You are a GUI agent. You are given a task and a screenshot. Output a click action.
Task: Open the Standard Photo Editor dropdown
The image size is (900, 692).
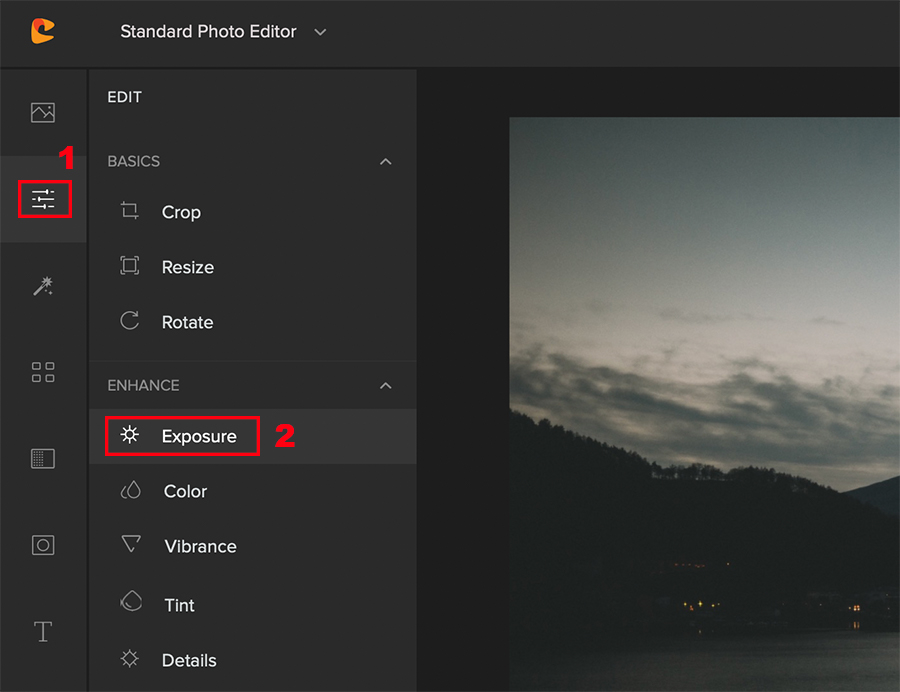[x=223, y=31]
